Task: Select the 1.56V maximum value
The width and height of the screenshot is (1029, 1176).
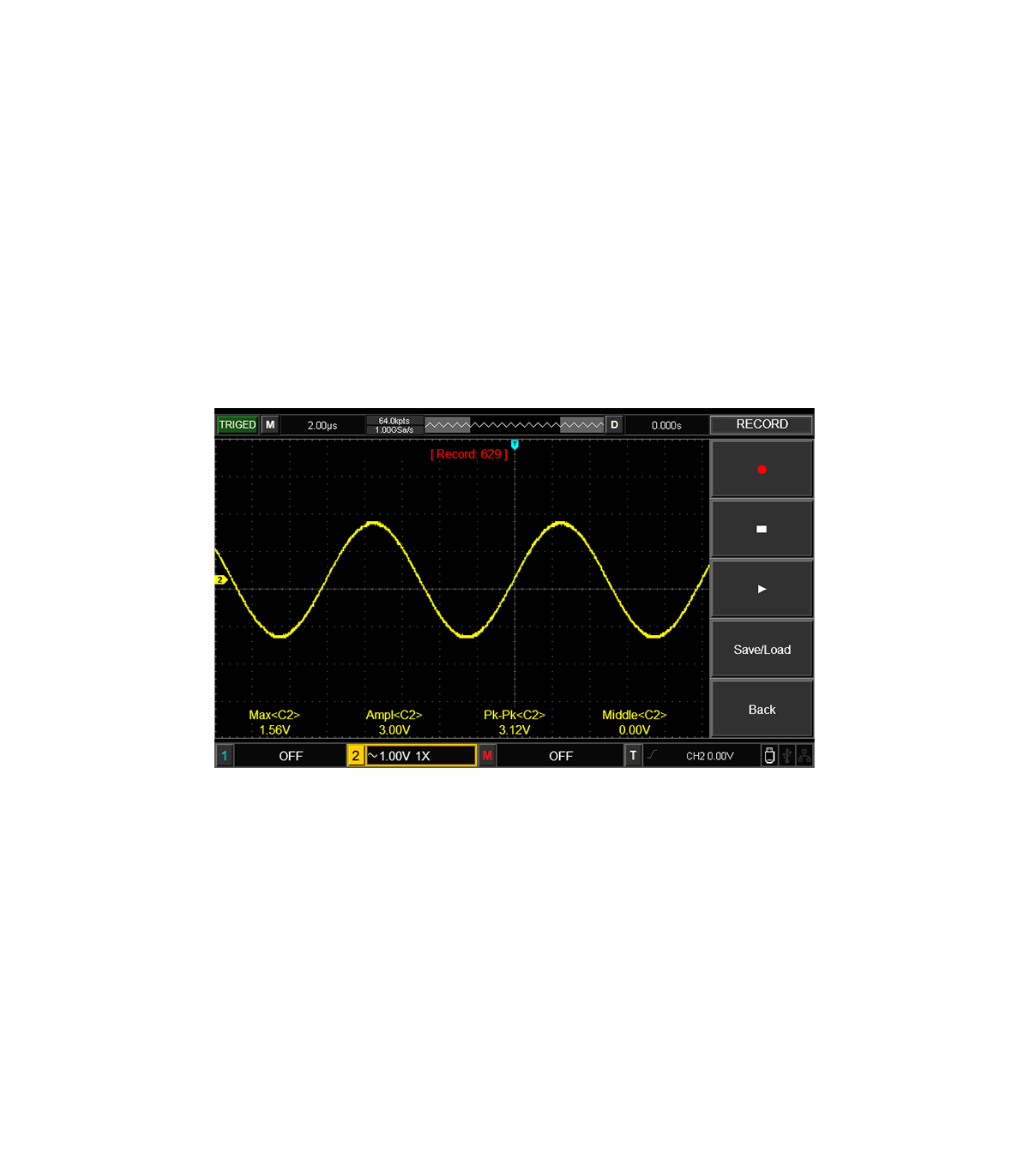Action: point(274,730)
